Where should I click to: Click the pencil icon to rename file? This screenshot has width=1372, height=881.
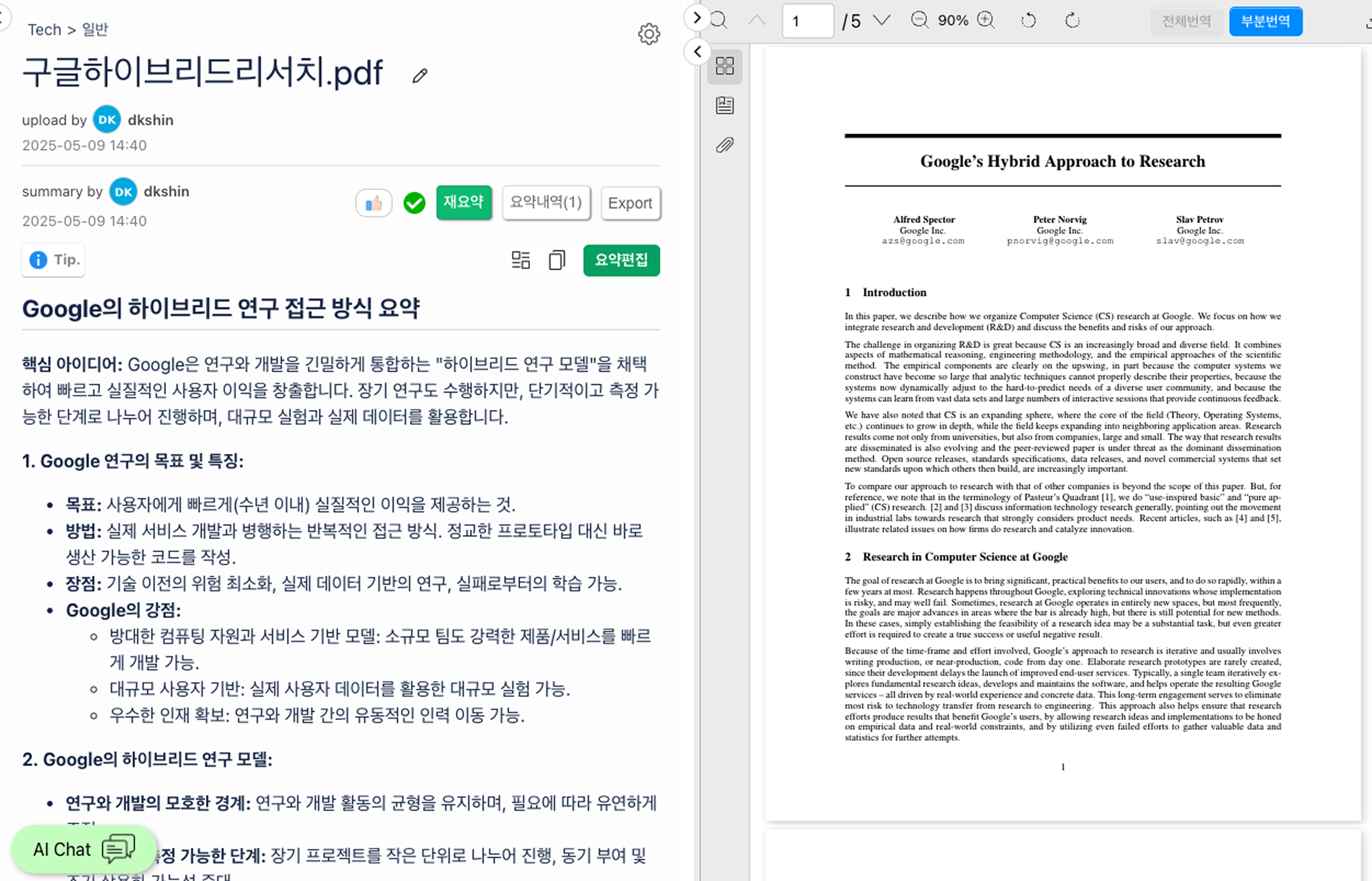[420, 75]
